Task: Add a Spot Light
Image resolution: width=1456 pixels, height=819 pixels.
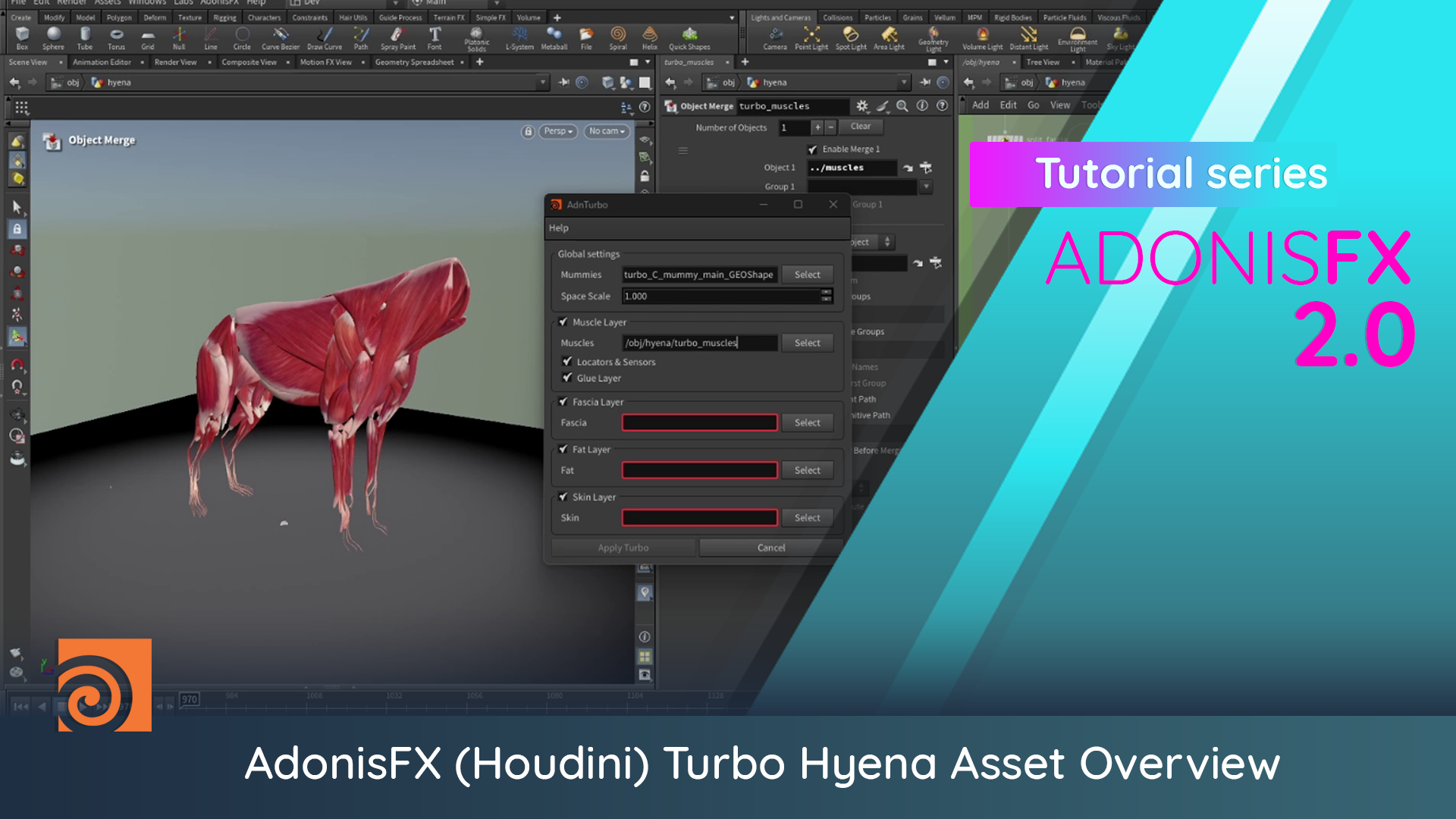Action: [x=851, y=38]
